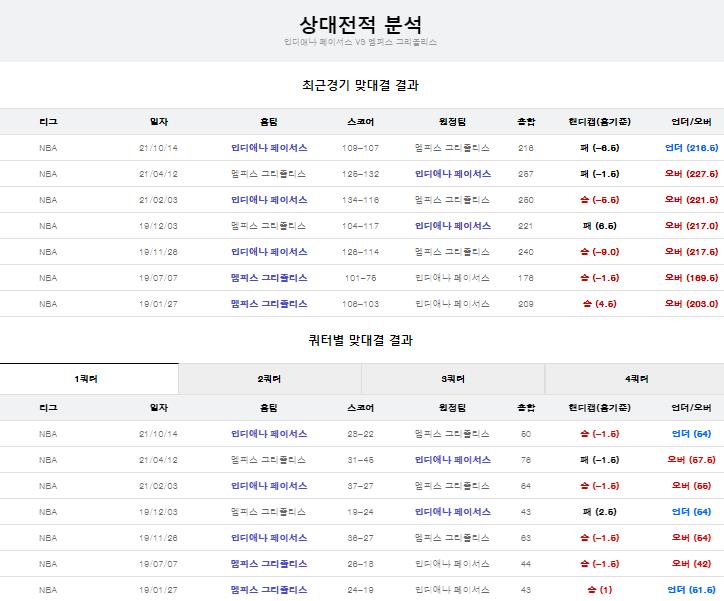Click score 104-117 in recent matches table

pyautogui.click(x=360, y=226)
